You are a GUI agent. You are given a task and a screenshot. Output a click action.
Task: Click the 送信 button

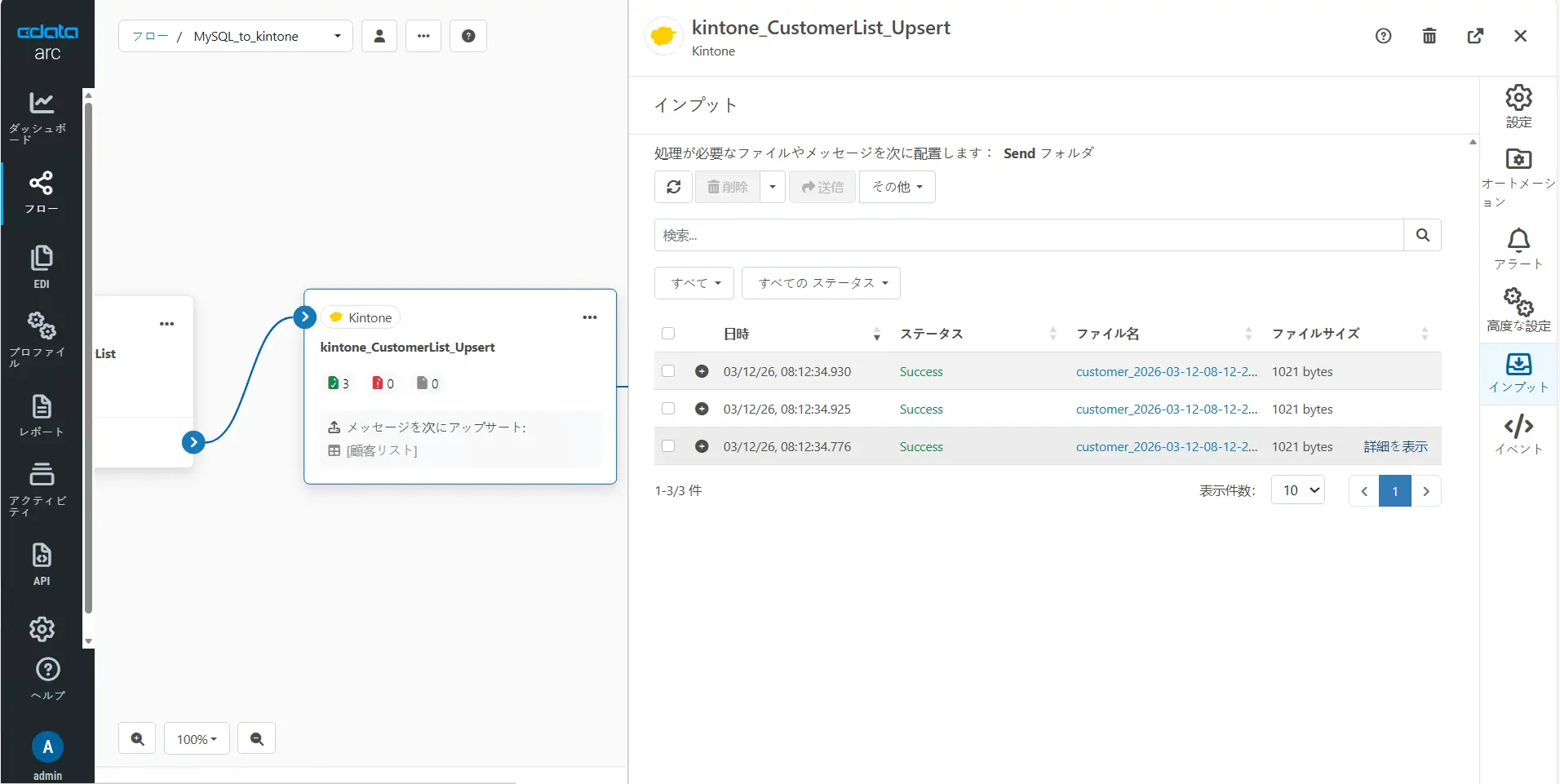(822, 187)
